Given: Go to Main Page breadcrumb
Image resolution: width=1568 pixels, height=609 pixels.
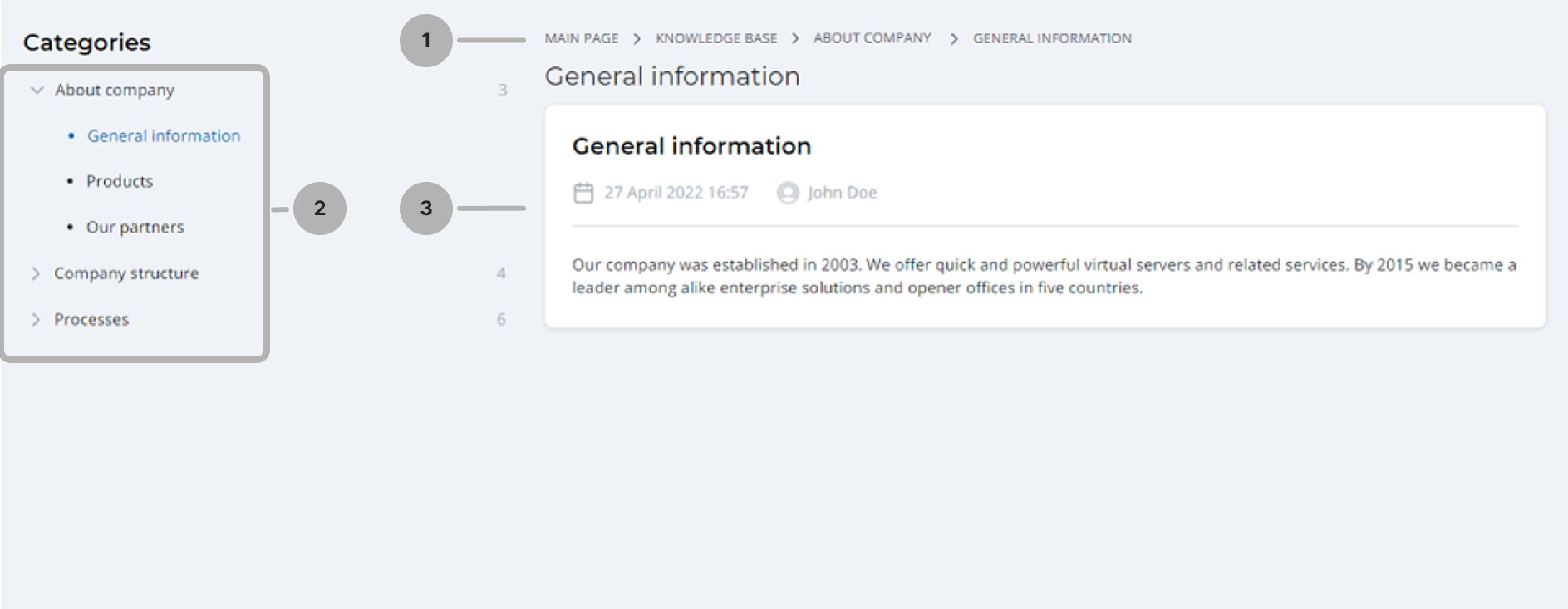Looking at the screenshot, I should click(581, 38).
